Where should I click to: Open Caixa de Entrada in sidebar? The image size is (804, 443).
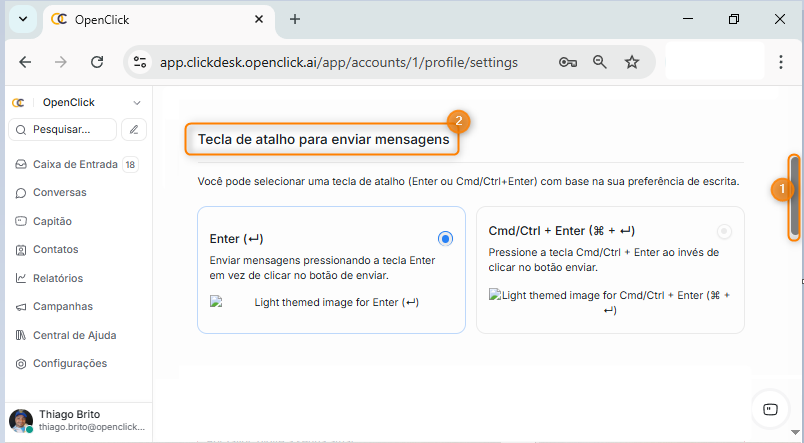(x=75, y=164)
